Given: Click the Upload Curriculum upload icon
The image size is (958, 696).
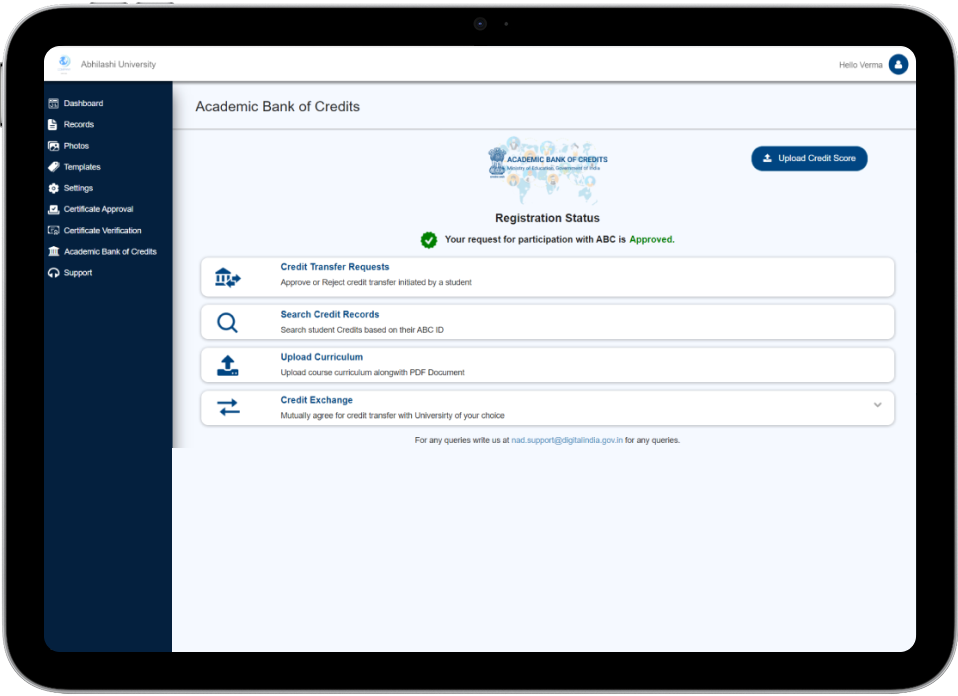Looking at the screenshot, I should point(227,364).
